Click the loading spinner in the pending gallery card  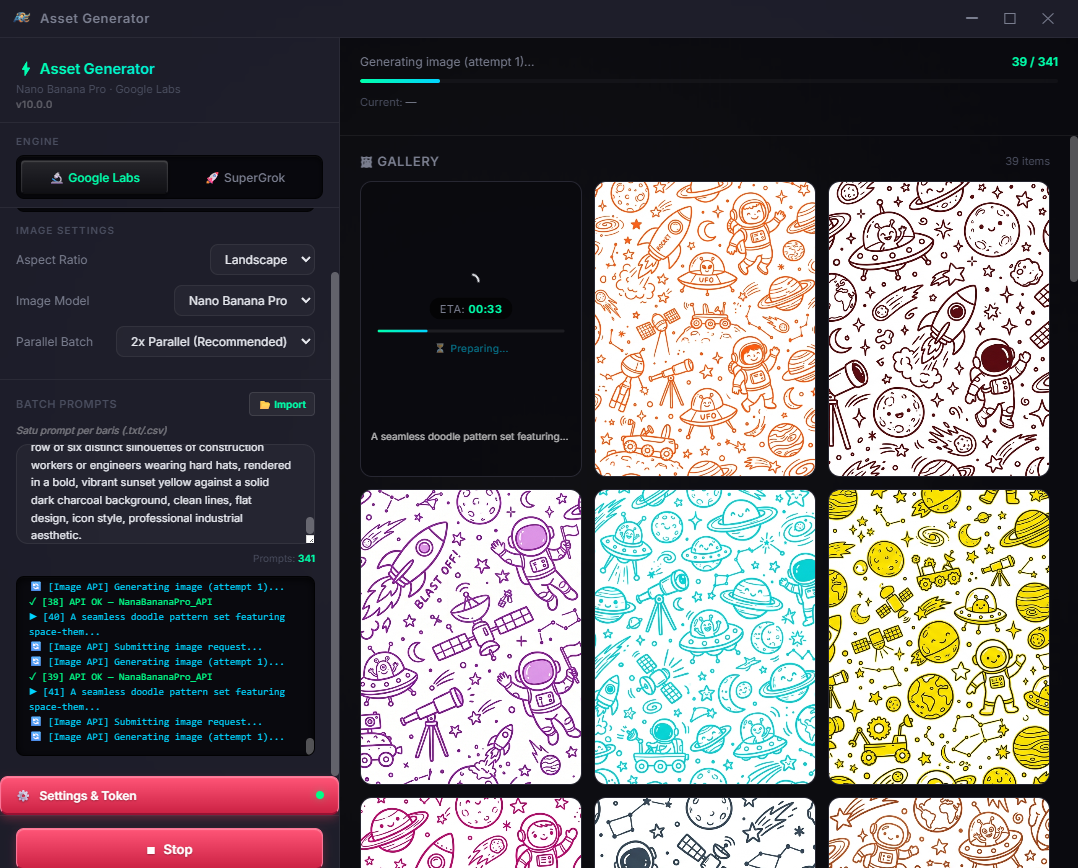click(474, 278)
